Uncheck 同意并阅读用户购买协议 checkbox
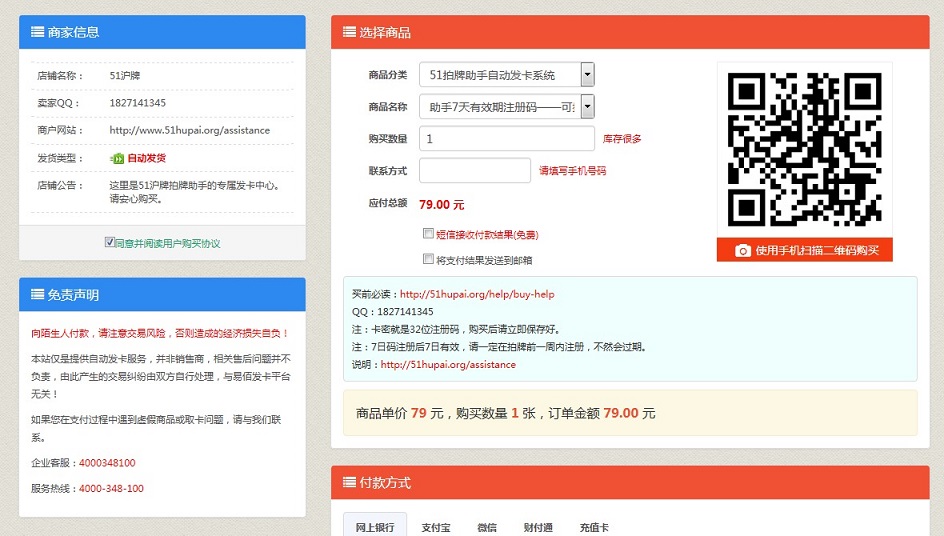The height and width of the screenshot is (536, 944). 110,242
